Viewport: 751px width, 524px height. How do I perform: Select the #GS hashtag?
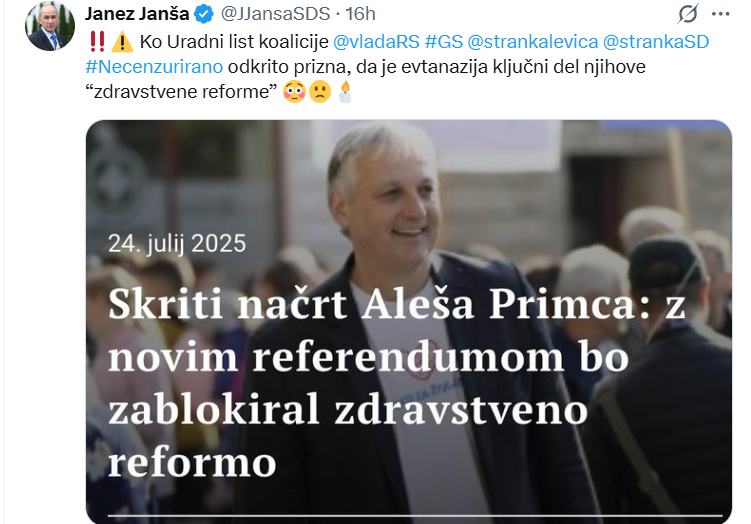[444, 42]
